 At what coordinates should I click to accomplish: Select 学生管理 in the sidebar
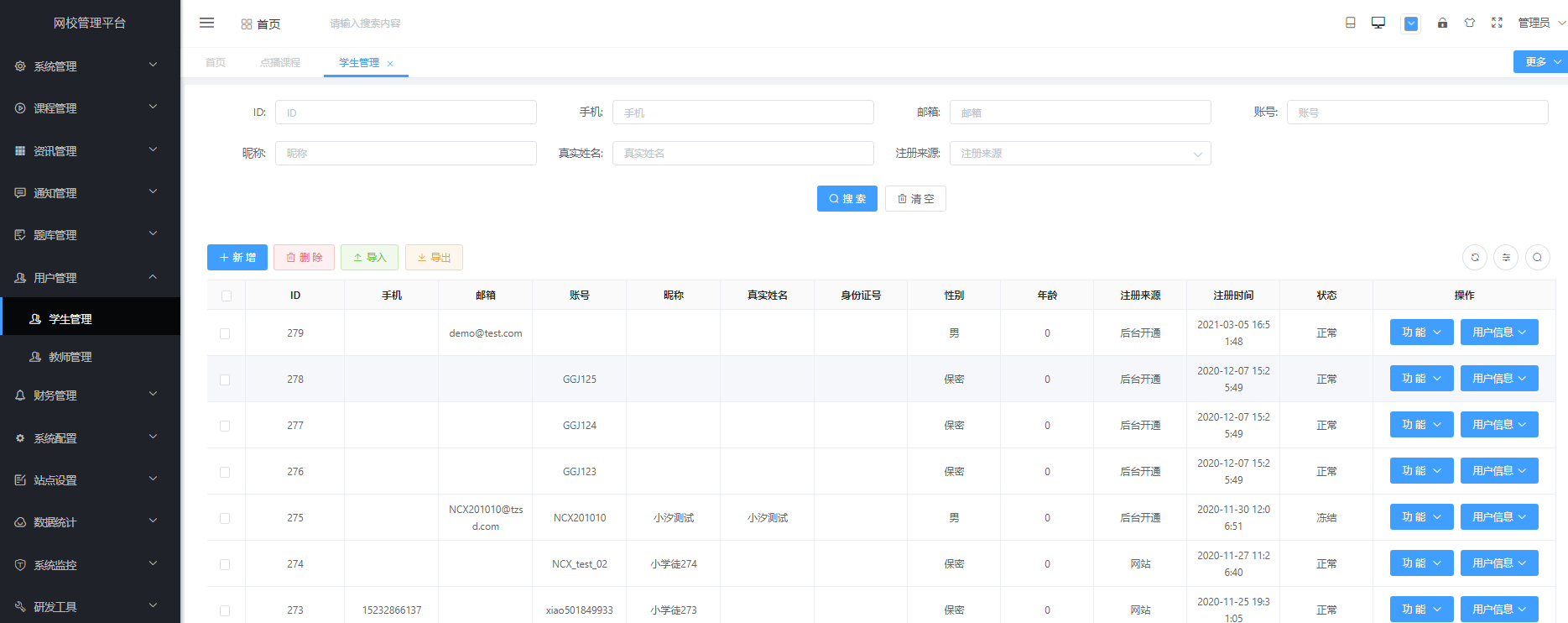pos(90,318)
